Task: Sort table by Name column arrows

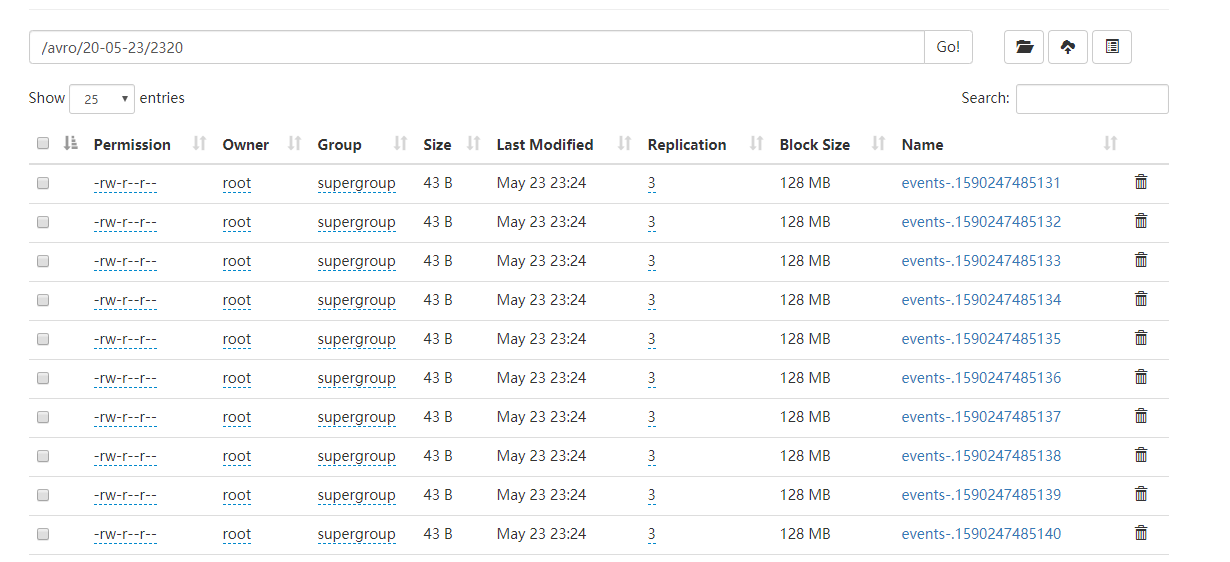Action: [x=1110, y=144]
